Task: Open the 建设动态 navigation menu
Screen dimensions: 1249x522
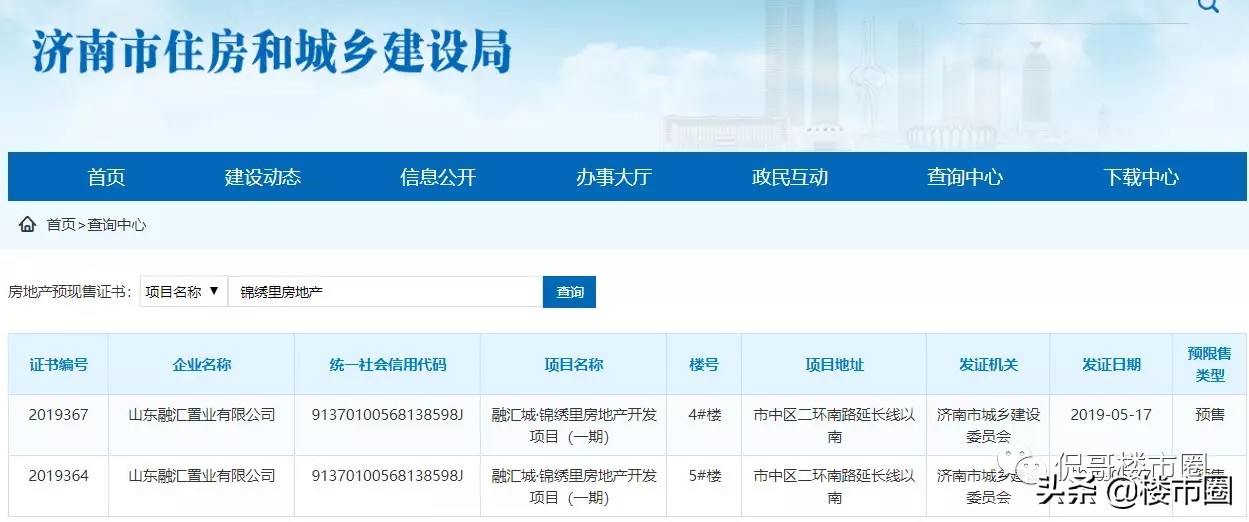Action: click(263, 177)
